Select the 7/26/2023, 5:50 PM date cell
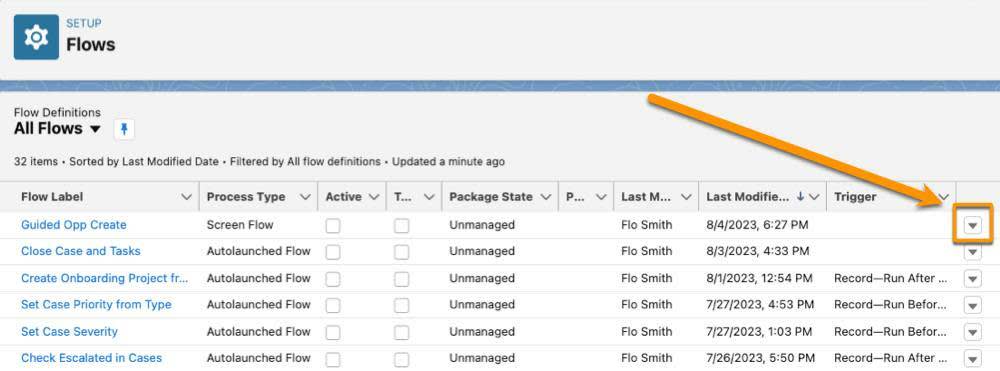Screen dimensions: 1000x371 pos(760,358)
